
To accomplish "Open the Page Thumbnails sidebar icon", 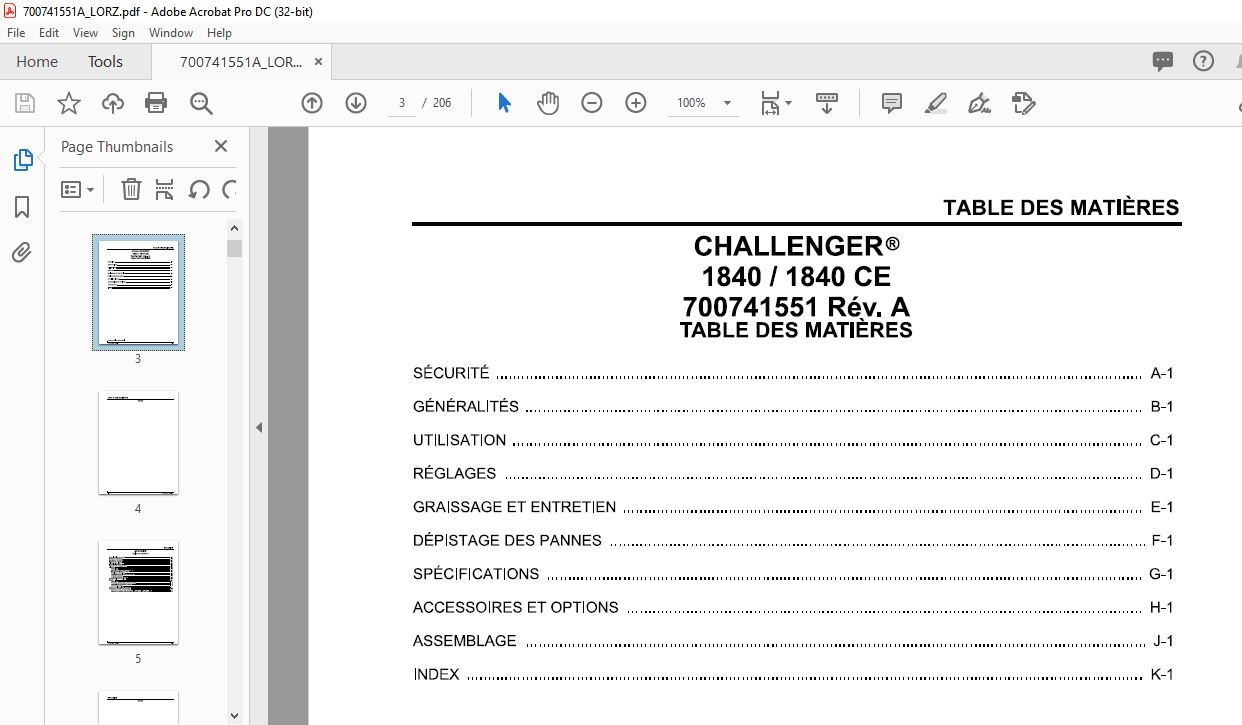I will (22, 160).
